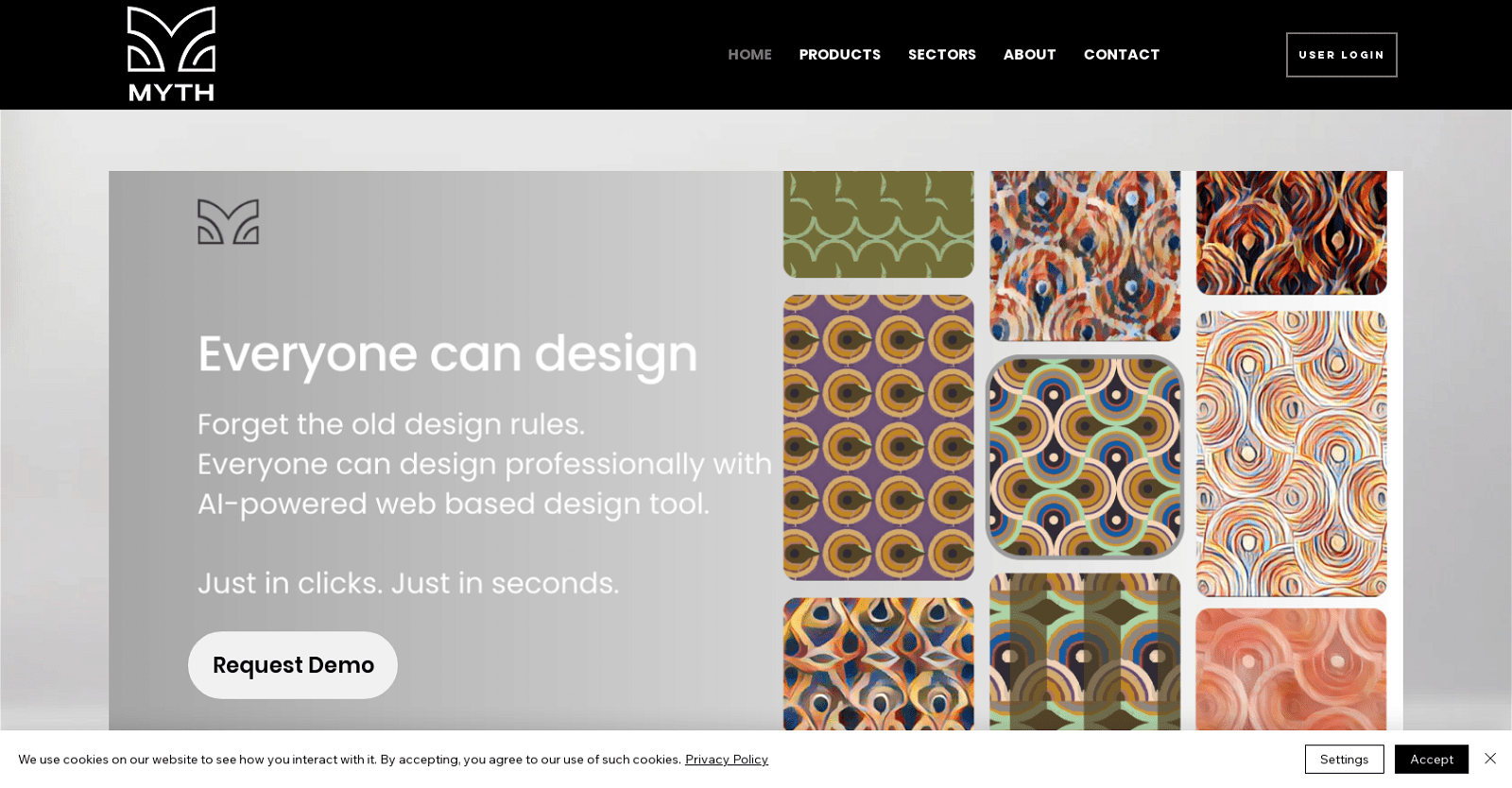Accept the cookies
Viewport: 1512px width, 788px height.
tap(1431, 760)
